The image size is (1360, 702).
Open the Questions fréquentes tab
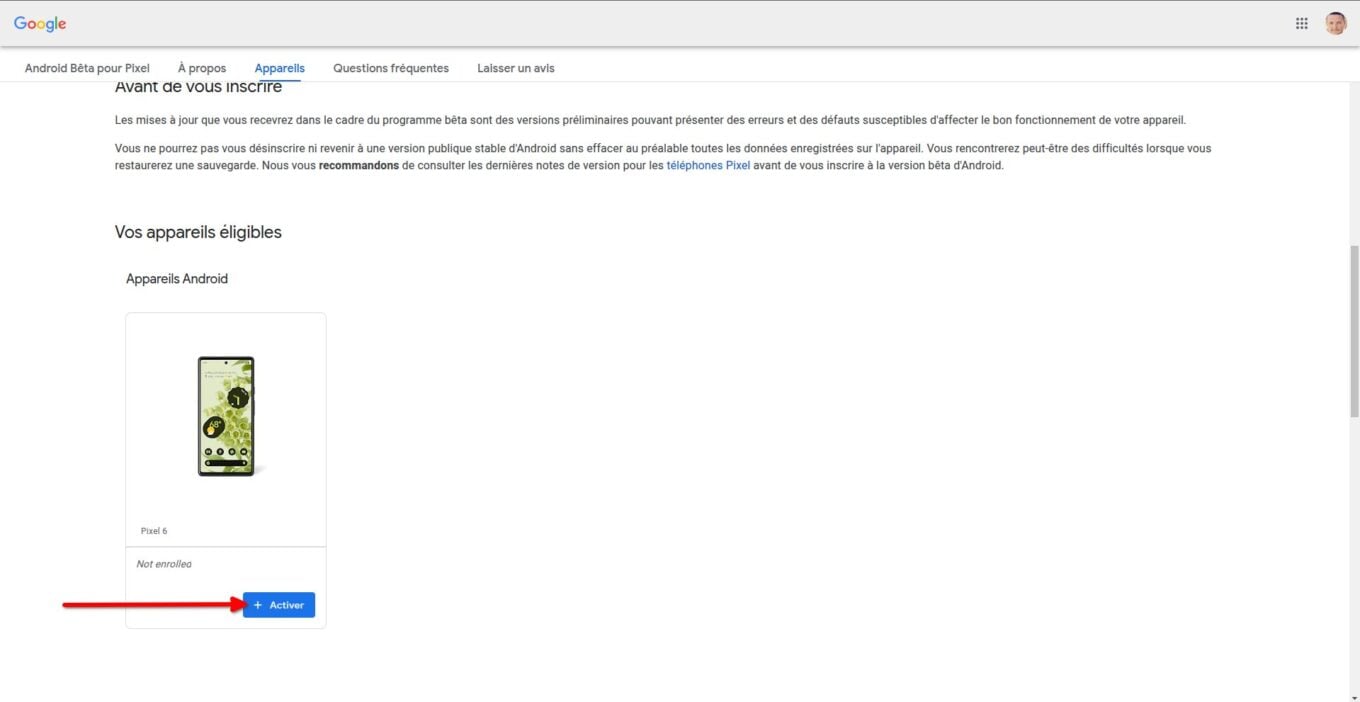(391, 68)
